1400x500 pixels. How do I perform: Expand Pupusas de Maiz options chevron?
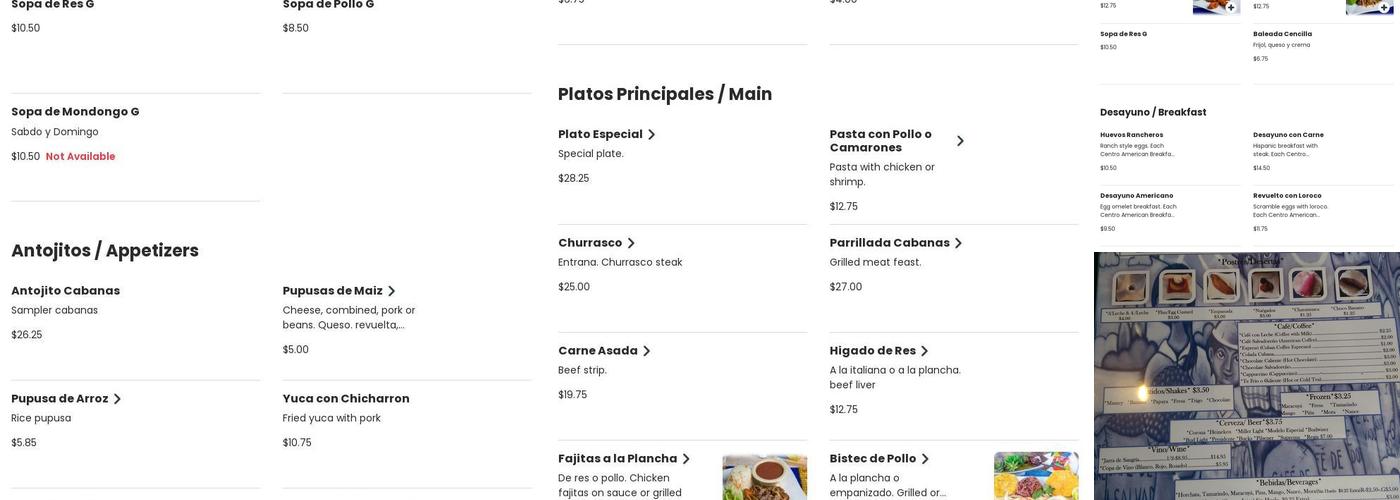(392, 291)
